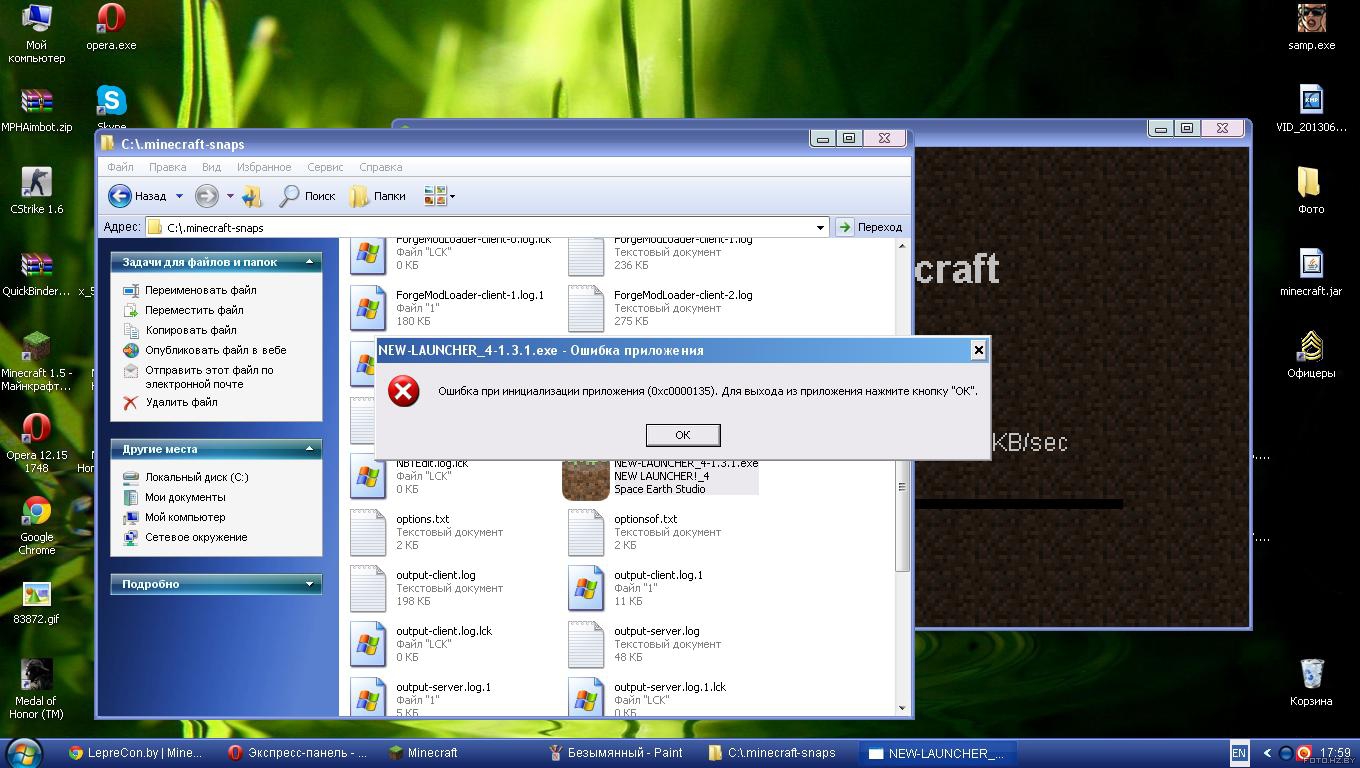Open Сетевое окружение link
The width and height of the screenshot is (1360, 768).
[196, 537]
